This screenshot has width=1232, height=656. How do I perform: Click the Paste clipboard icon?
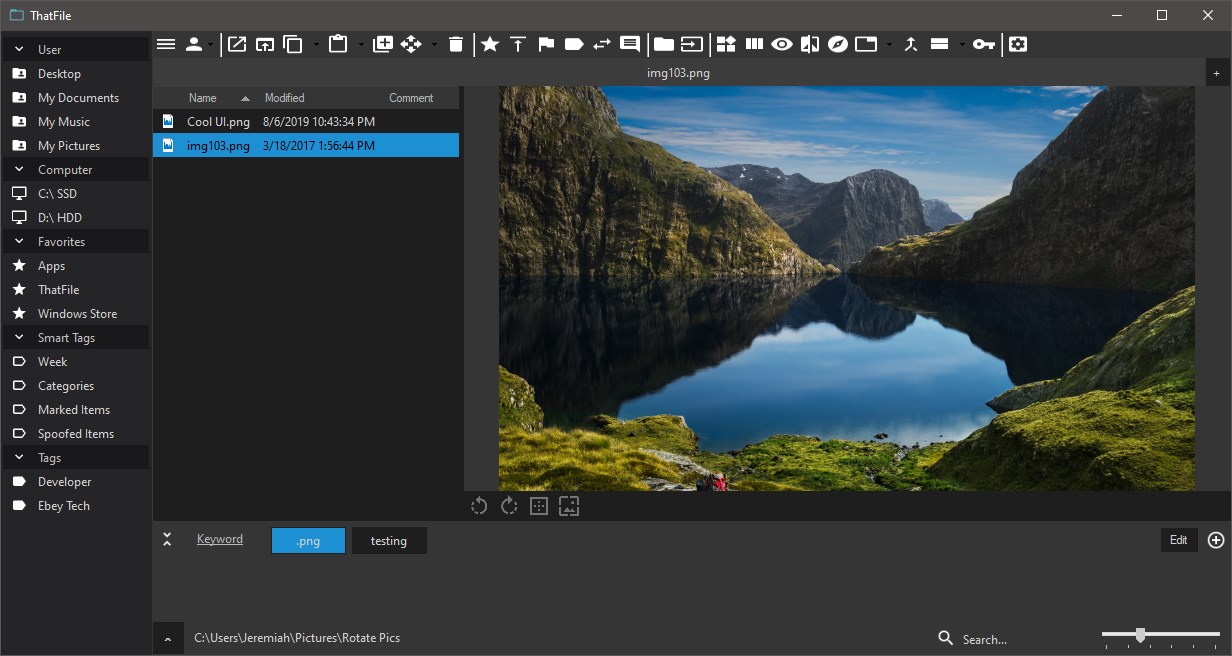tap(338, 44)
